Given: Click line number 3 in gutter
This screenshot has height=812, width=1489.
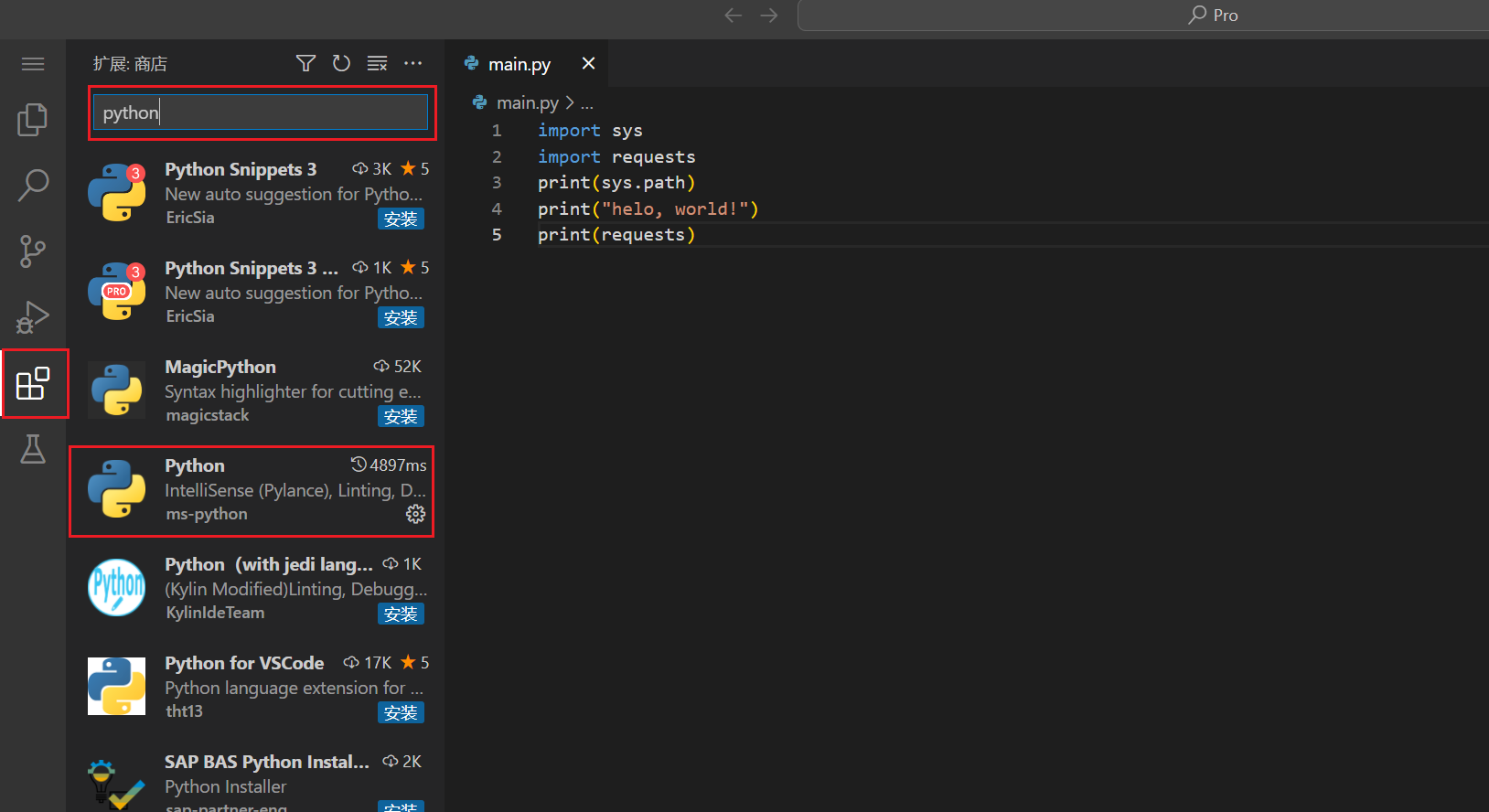Looking at the screenshot, I should coord(497,183).
